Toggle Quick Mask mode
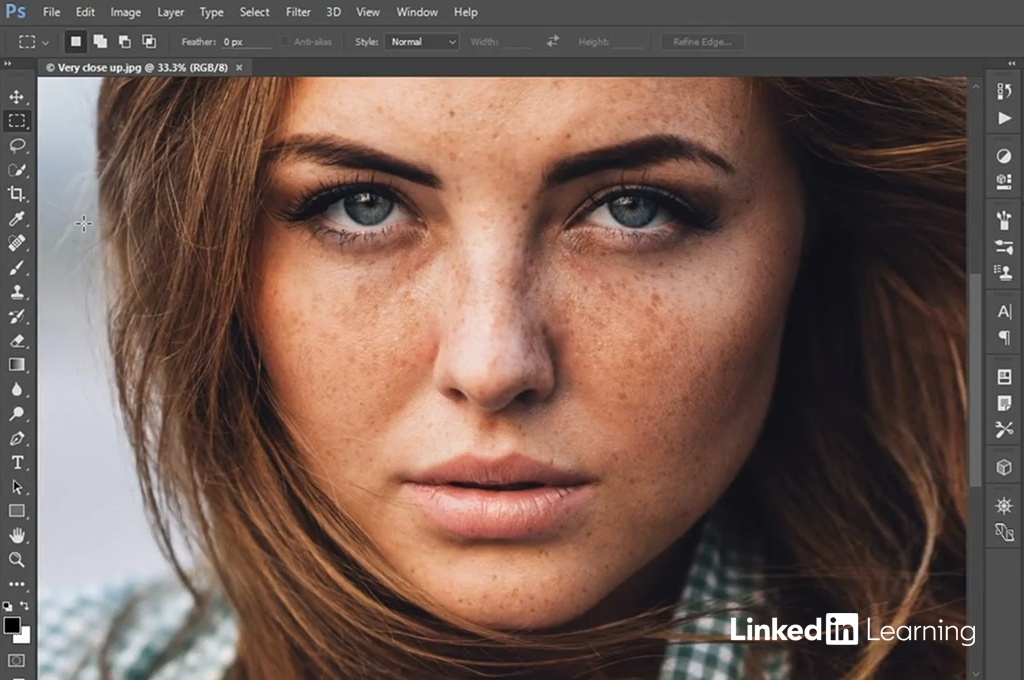 point(17,660)
